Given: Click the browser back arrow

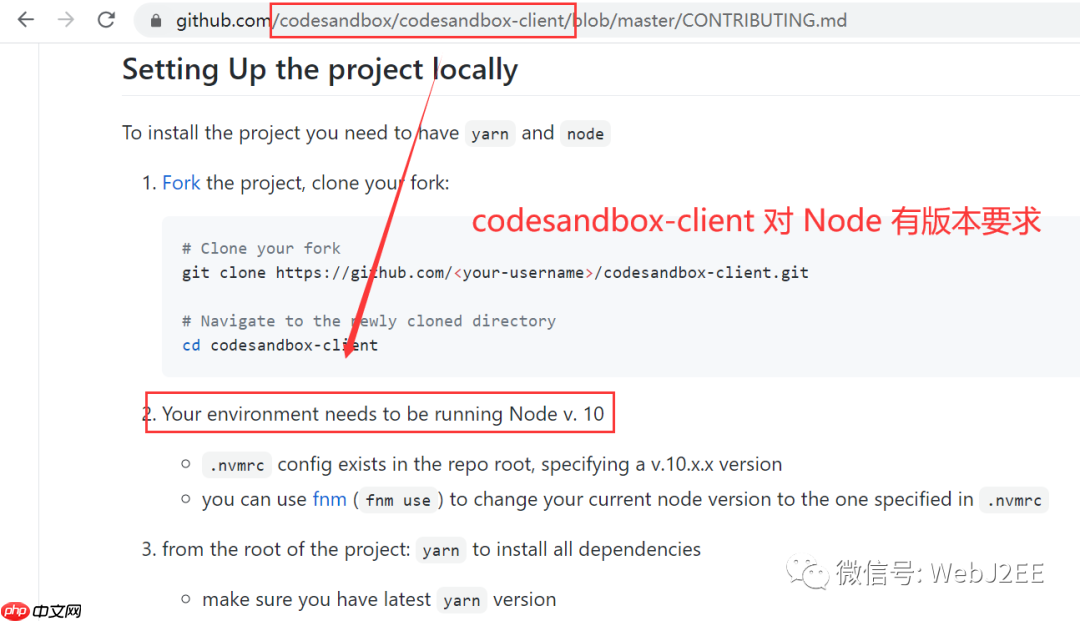Looking at the screenshot, I should [25, 19].
